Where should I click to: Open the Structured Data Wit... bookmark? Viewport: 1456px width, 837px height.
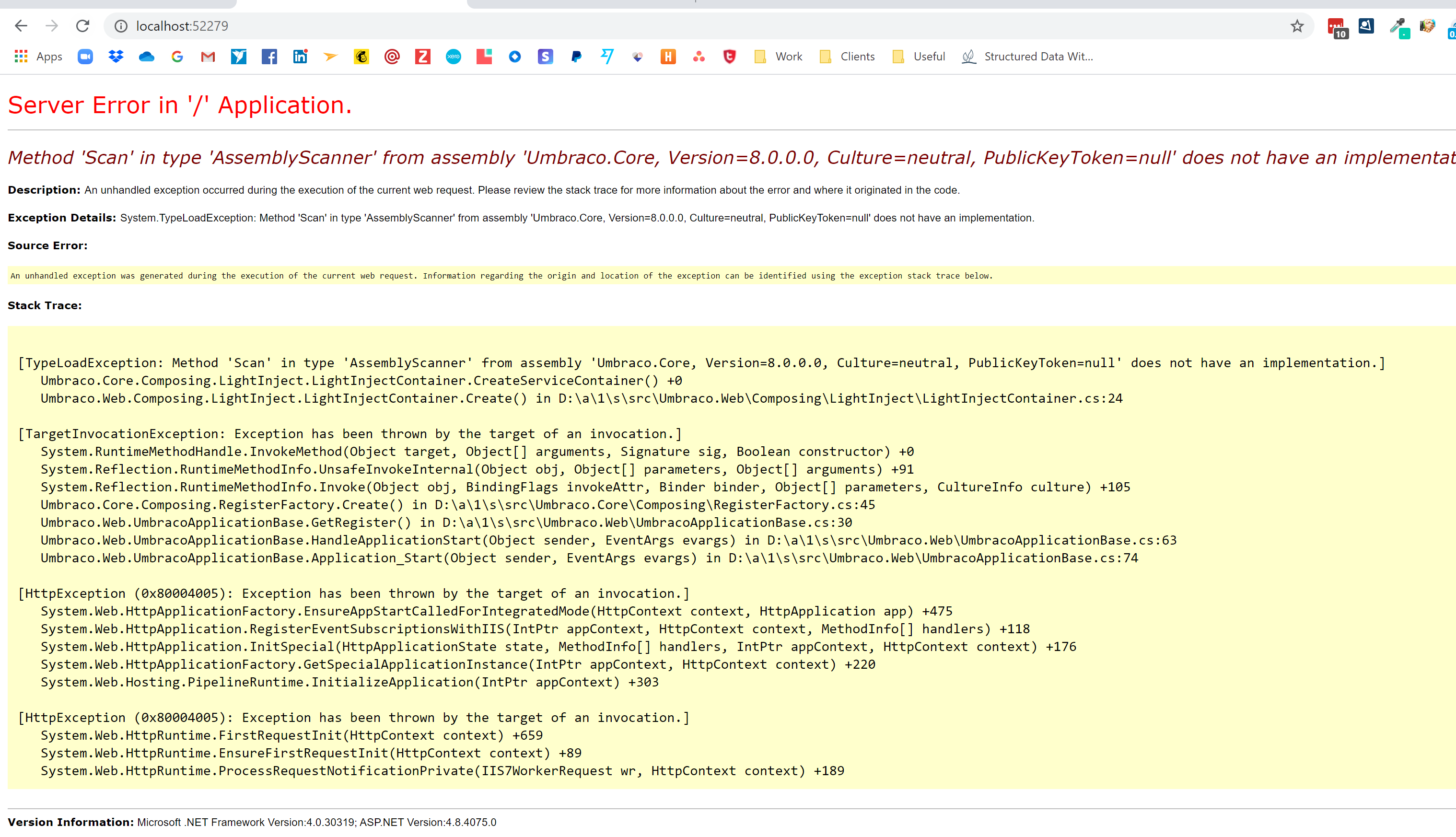click(x=1028, y=57)
